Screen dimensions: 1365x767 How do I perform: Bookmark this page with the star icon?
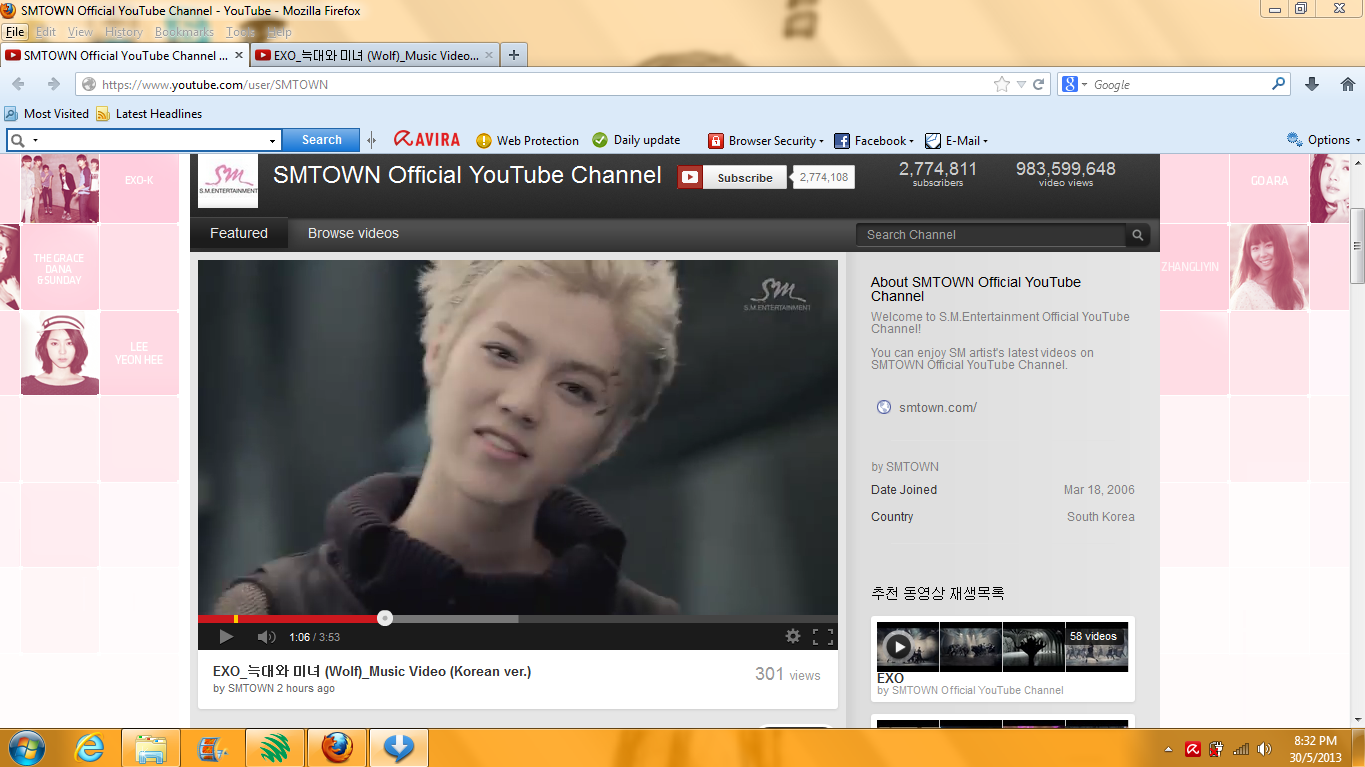[x=1002, y=85]
